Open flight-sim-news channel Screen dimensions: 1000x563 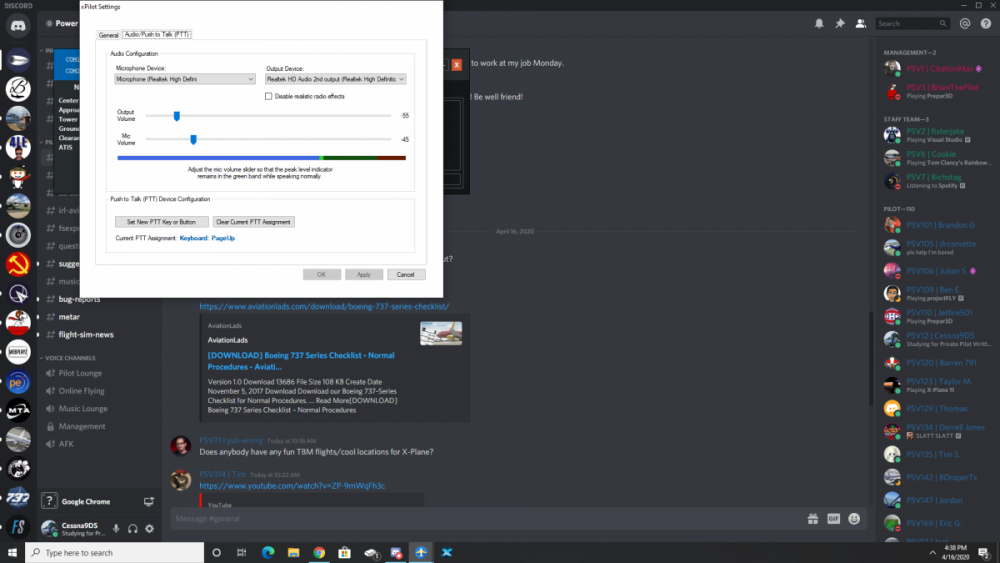click(86, 335)
